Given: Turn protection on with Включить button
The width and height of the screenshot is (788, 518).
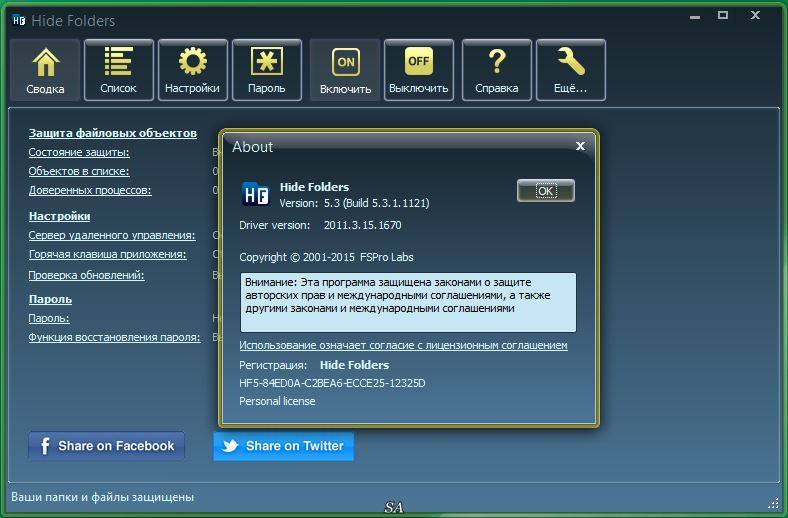Looking at the screenshot, I should (x=345, y=70).
